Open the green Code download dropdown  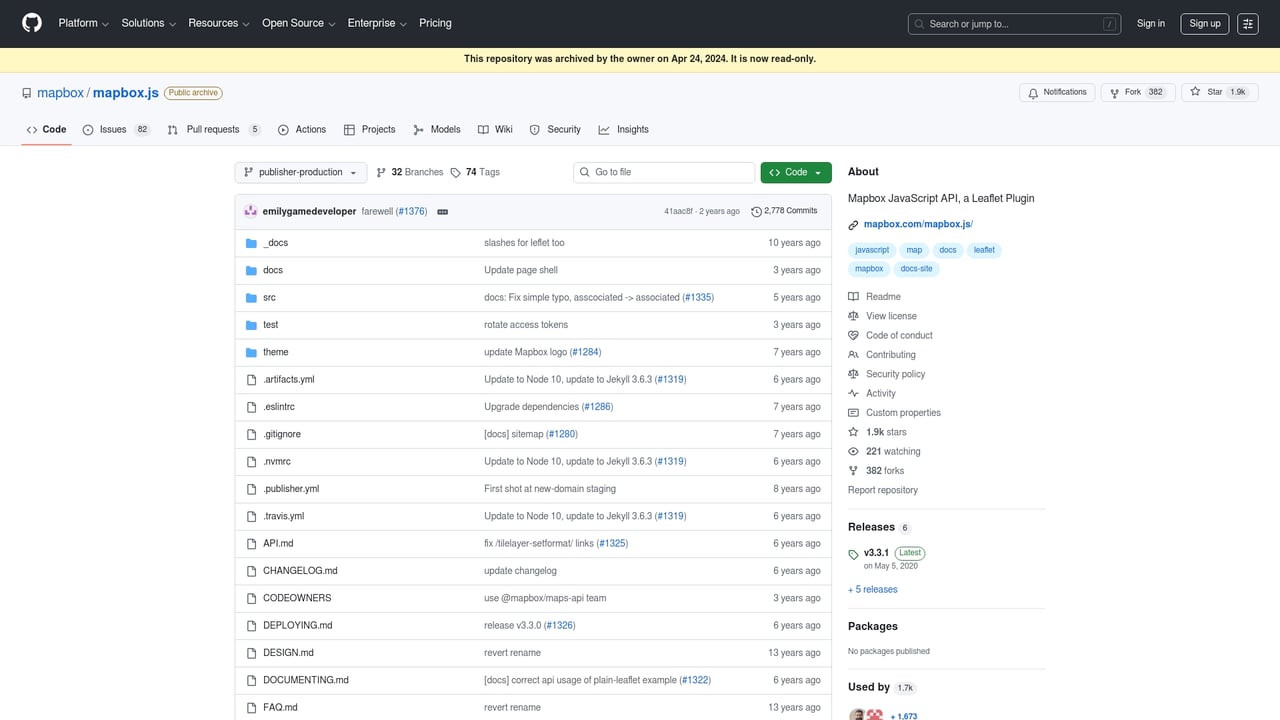(x=795, y=172)
